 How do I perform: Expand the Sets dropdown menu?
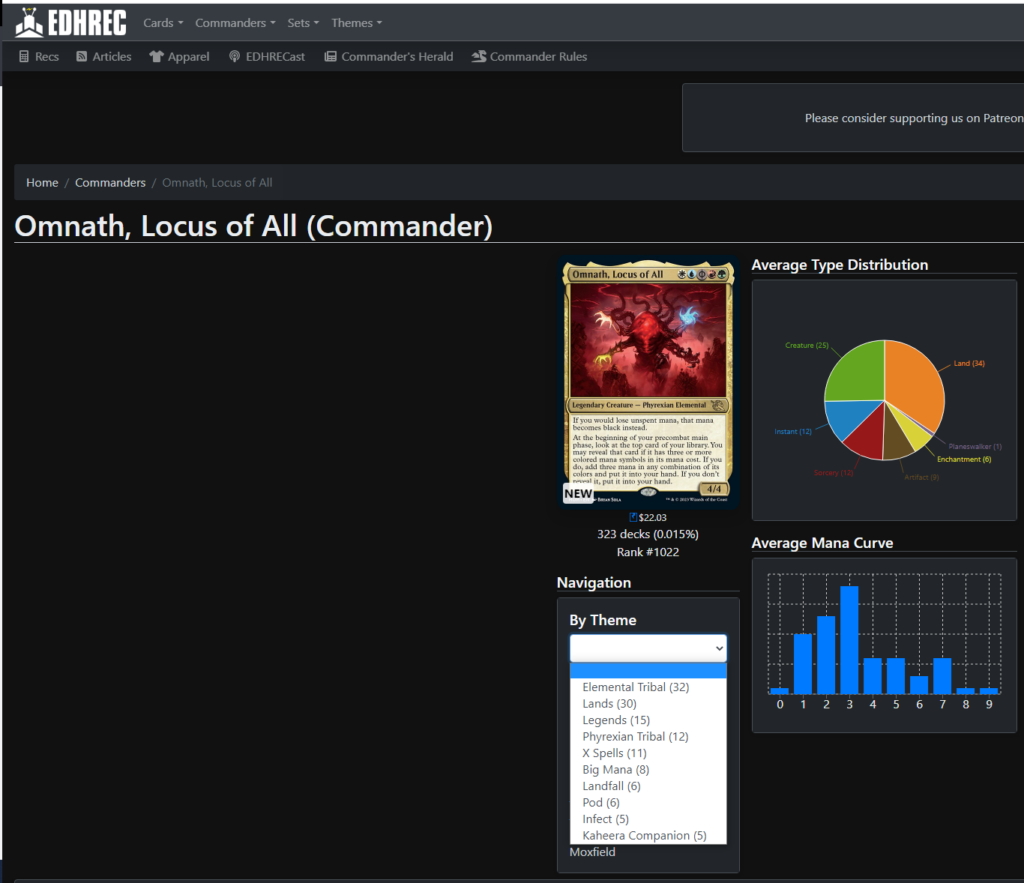point(303,23)
